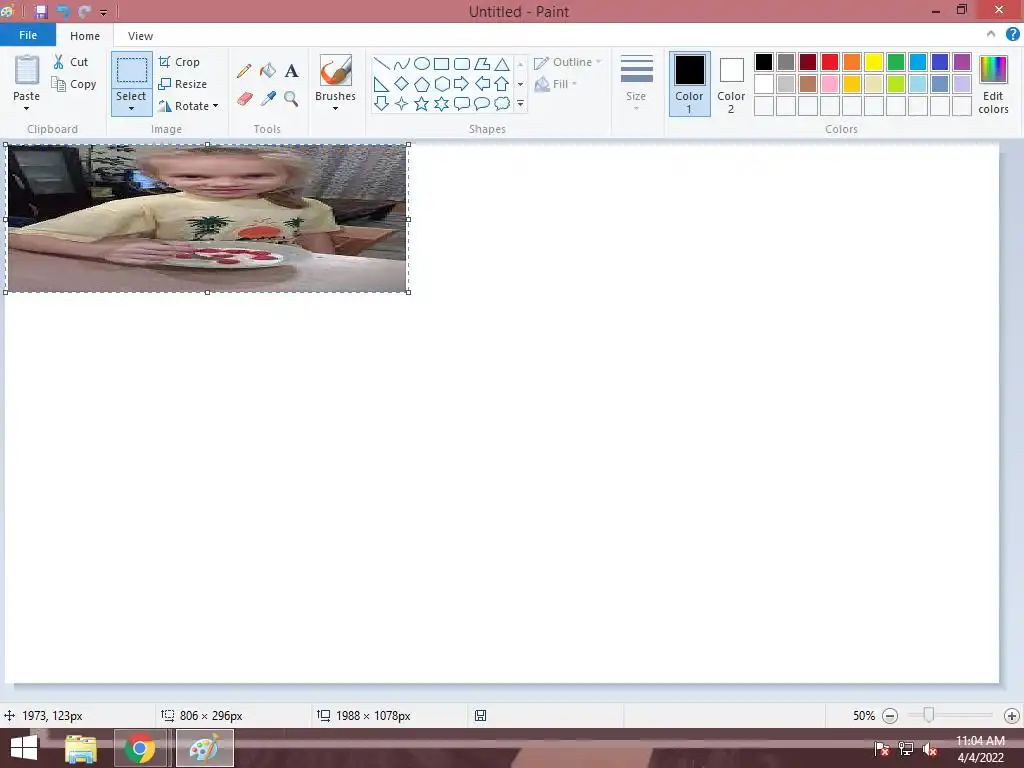Select the Eraser tool

(x=244, y=99)
